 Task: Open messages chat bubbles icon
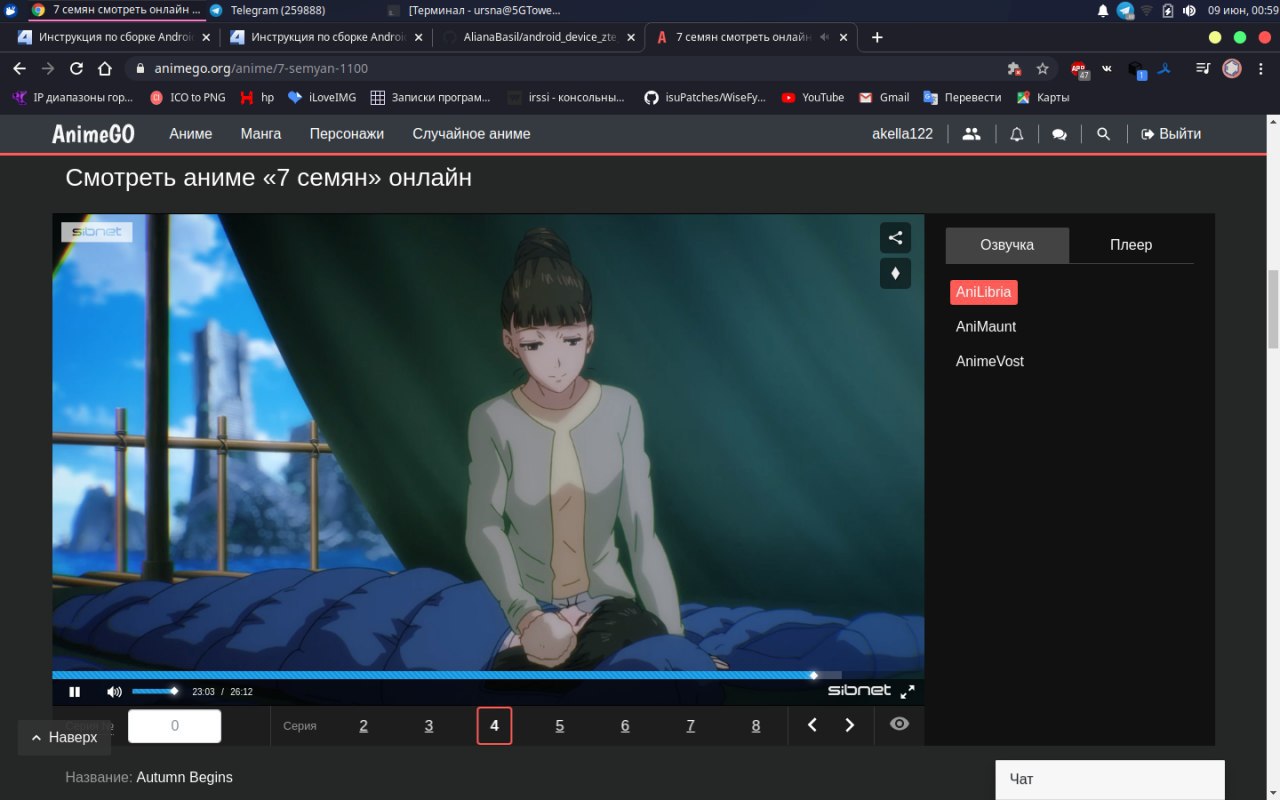[x=1060, y=134]
